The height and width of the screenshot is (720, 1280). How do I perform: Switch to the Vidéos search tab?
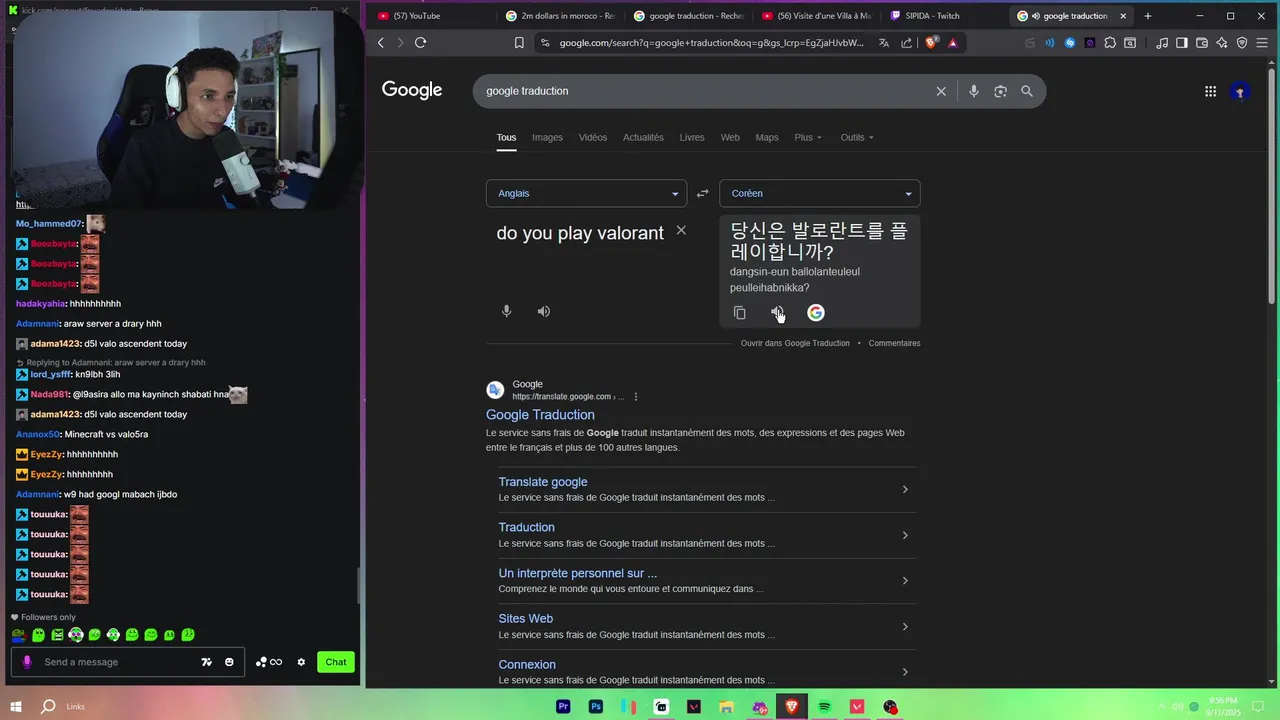[593, 137]
